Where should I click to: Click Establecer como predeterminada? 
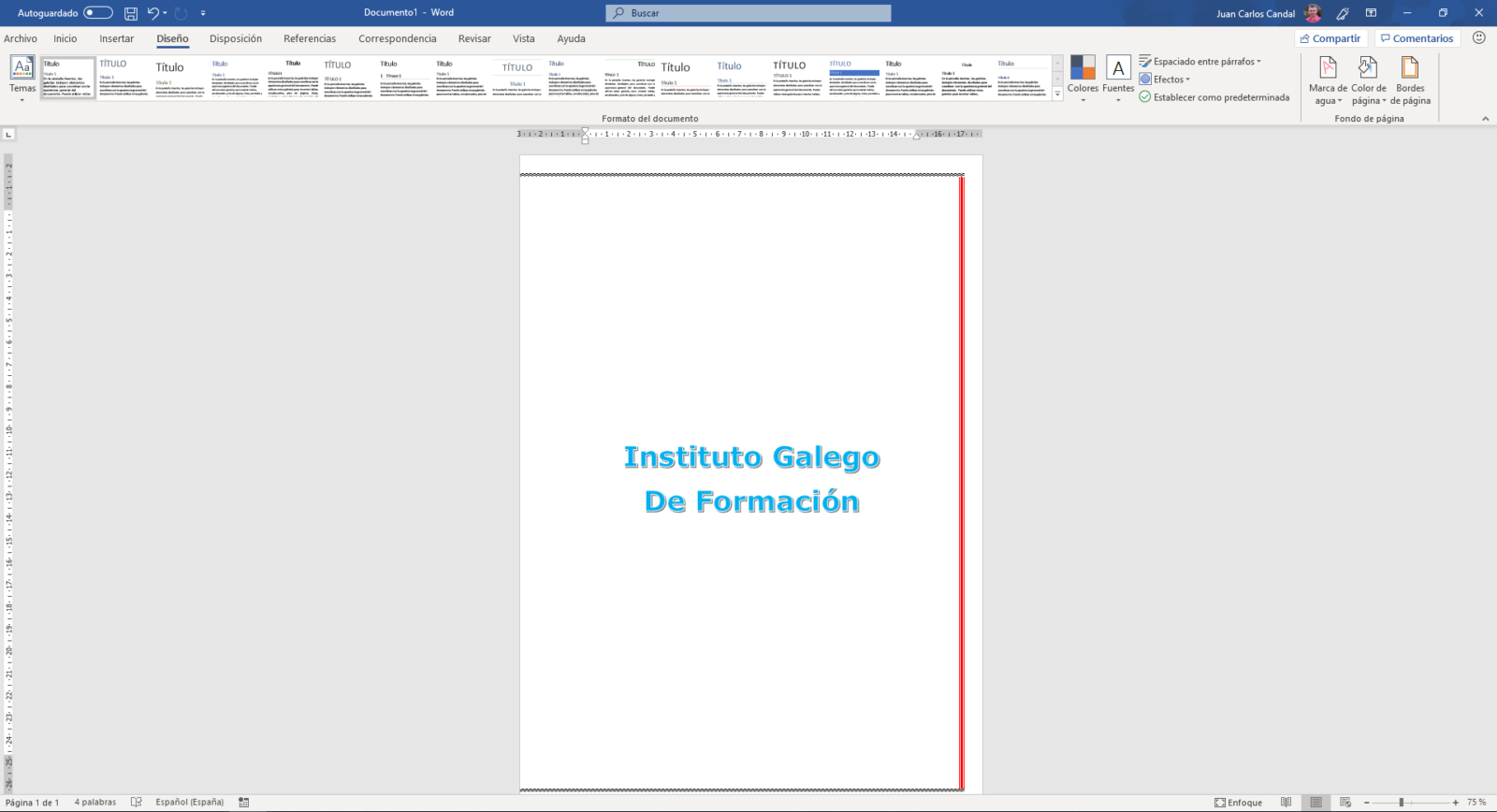[1220, 97]
